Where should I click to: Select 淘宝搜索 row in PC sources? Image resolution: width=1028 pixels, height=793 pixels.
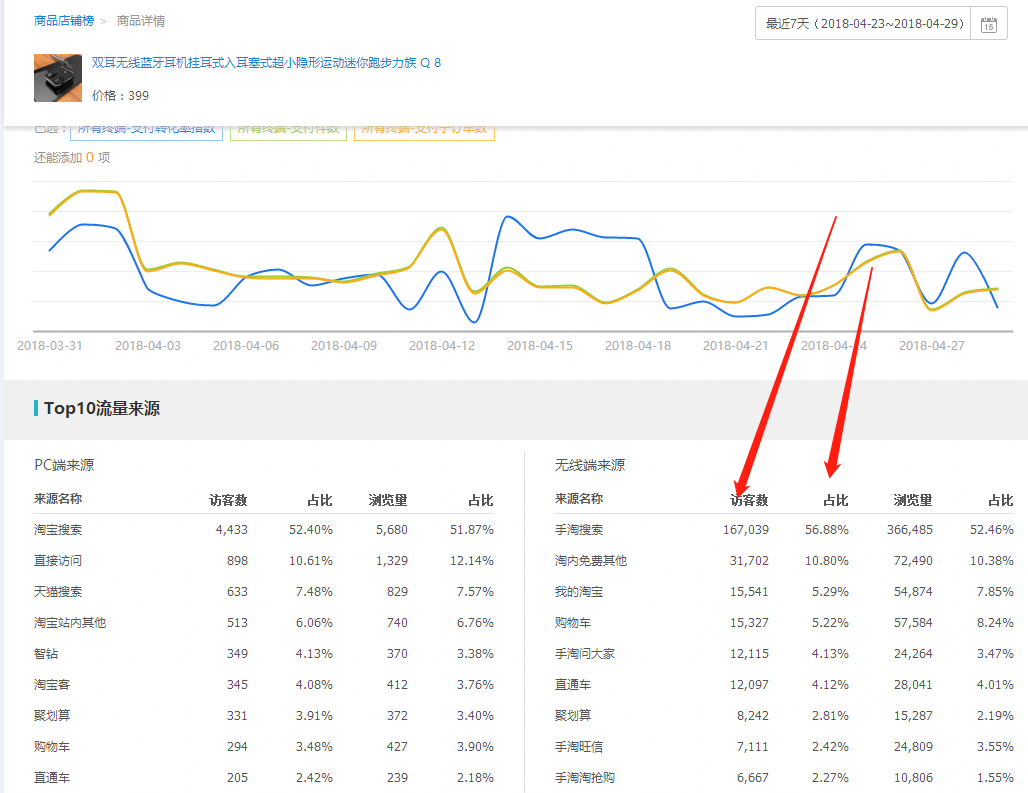[58, 530]
